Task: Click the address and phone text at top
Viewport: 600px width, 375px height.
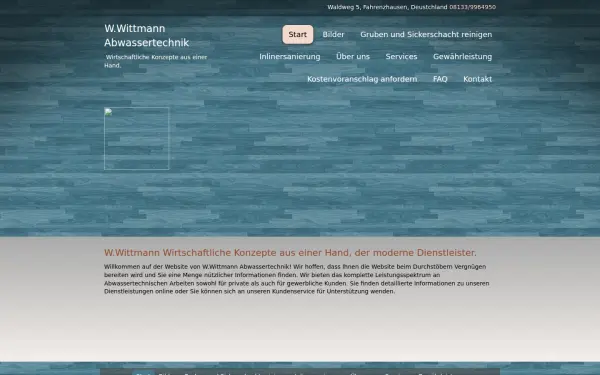Action: pos(412,7)
